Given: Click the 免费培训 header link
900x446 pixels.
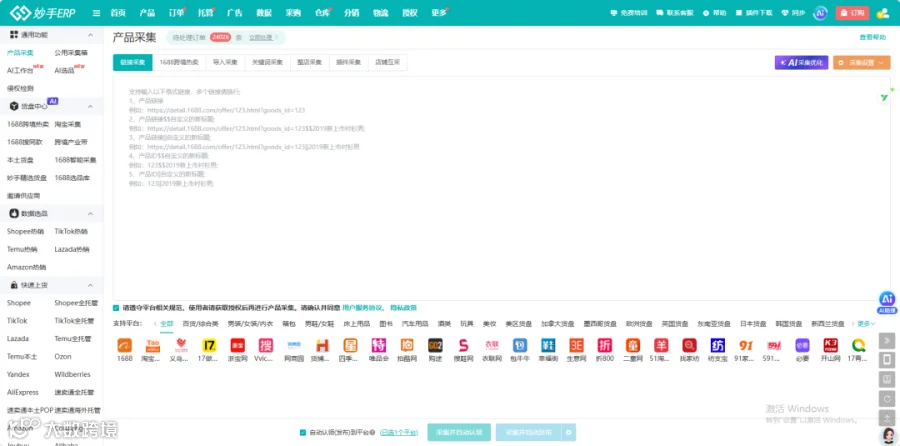Looking at the screenshot, I should coord(629,13).
